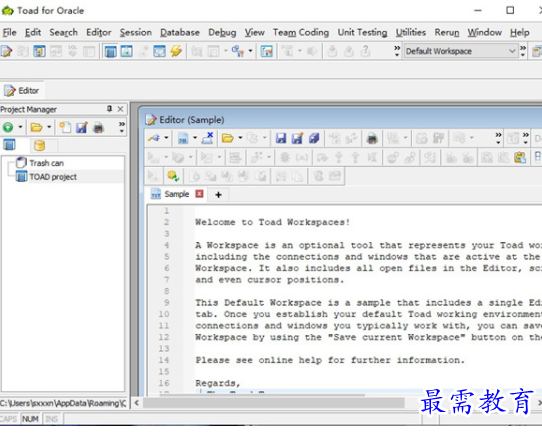The image size is (542, 433).
Task: Click the save-as disk icon in Project Manager
Action: click(x=82, y=128)
